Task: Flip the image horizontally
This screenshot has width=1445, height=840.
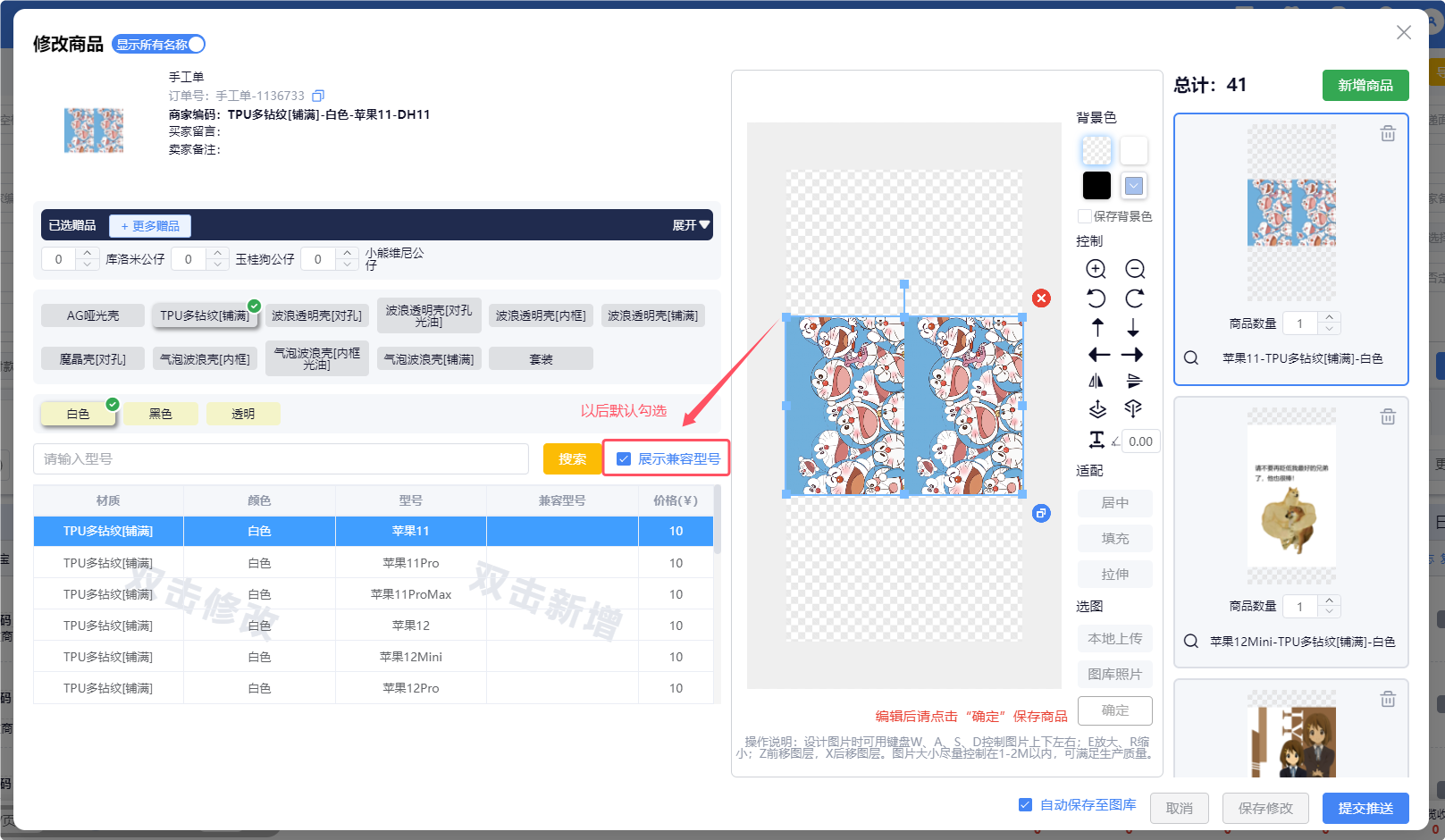Action: (x=1096, y=382)
